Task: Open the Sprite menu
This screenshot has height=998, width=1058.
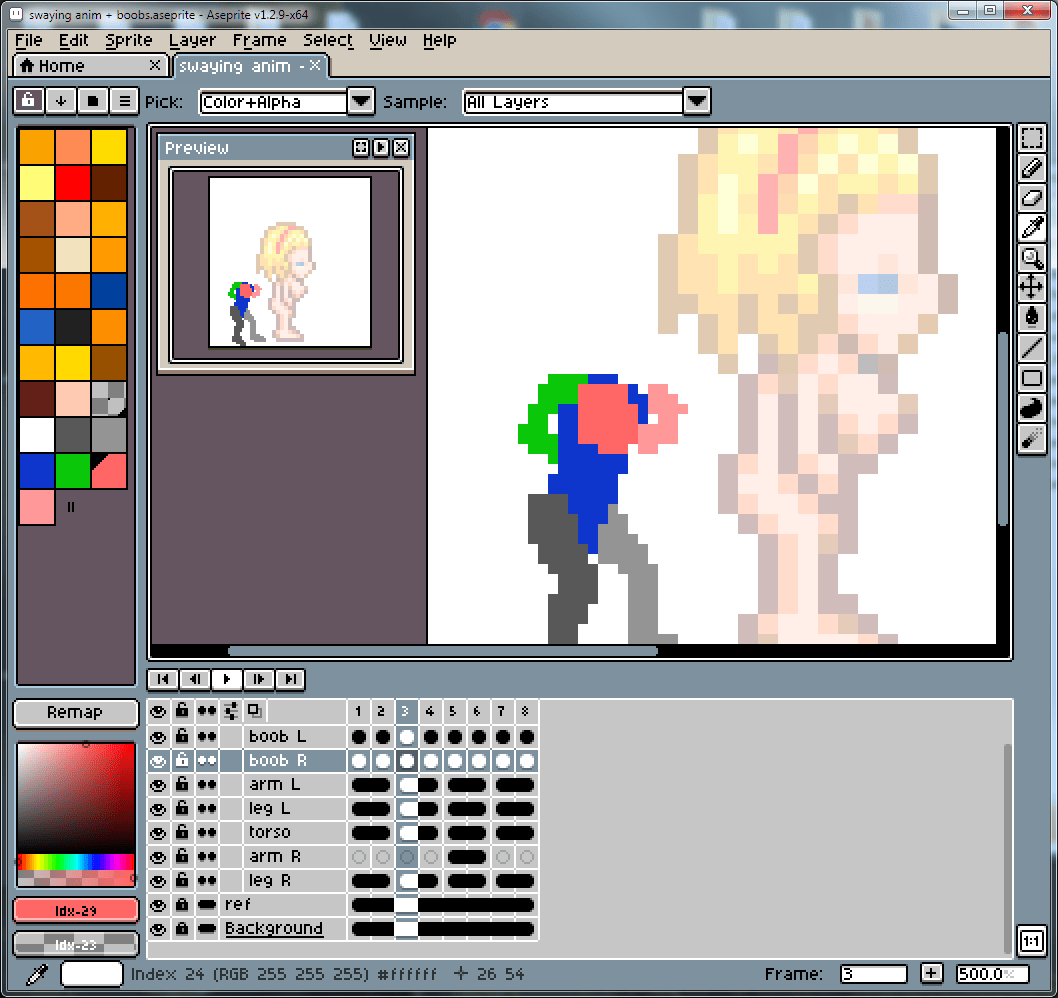Action: click(x=128, y=41)
